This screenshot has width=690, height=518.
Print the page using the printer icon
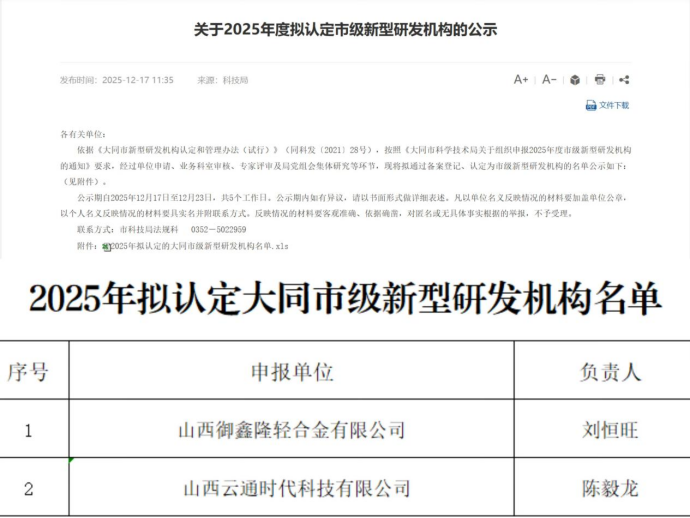(x=600, y=80)
